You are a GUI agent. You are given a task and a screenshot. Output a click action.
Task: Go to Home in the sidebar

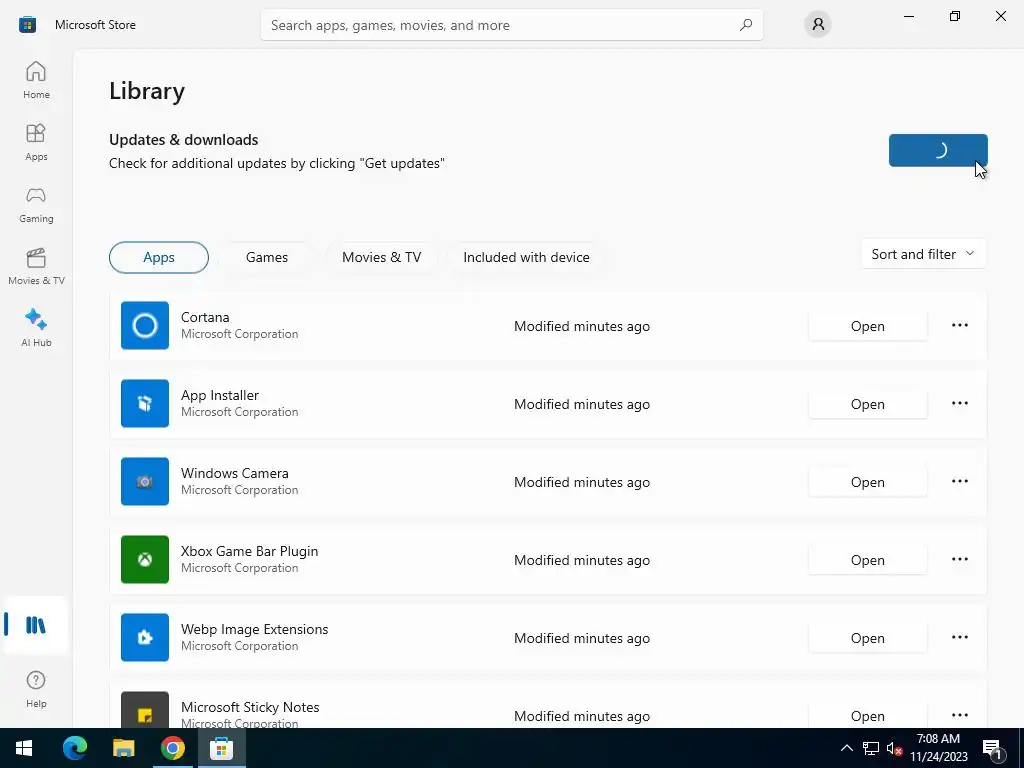(x=36, y=80)
